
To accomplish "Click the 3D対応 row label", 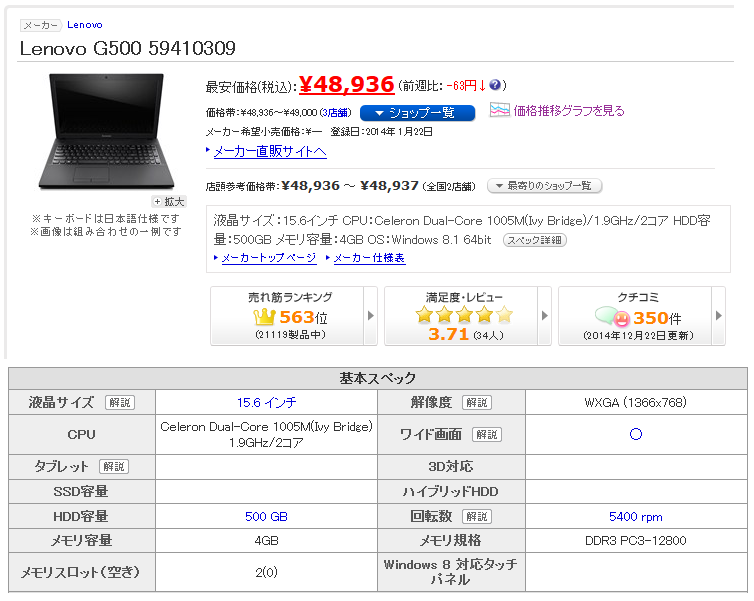I will tap(451, 466).
